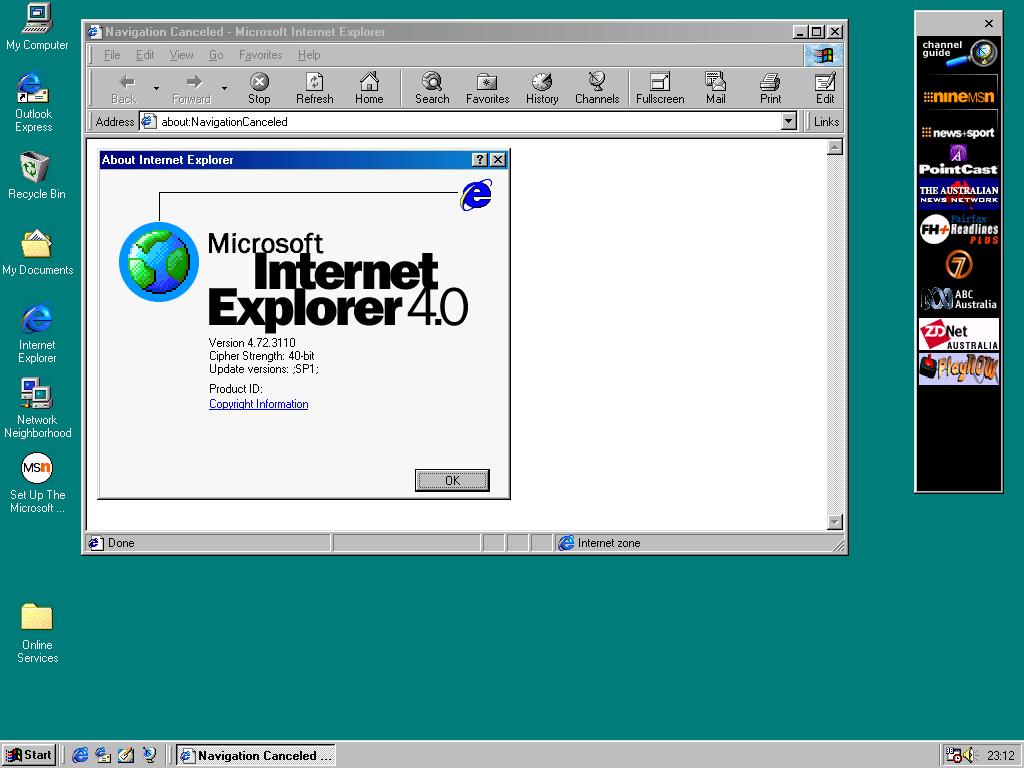Image resolution: width=1024 pixels, height=768 pixels.
Task: Switch to Fullscreen view
Action: 660,88
